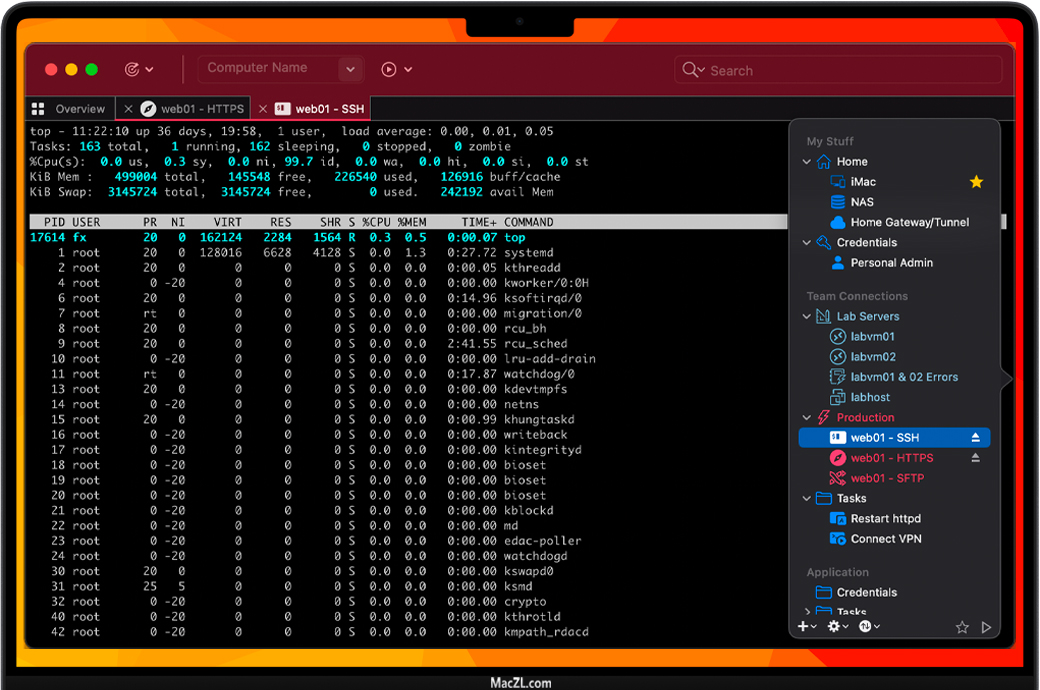The image size is (1040, 690).
Task: Collapse the Lab Servers folder
Action: click(x=808, y=317)
